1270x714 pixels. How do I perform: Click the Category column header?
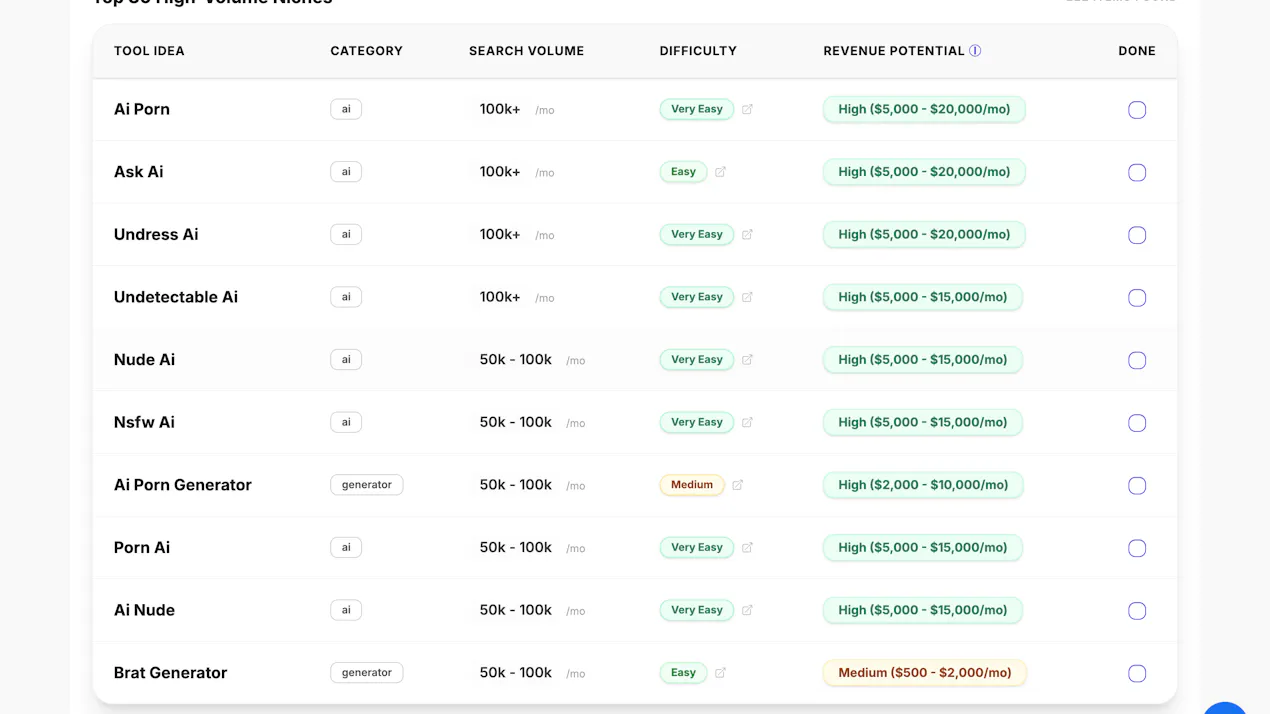[366, 51]
